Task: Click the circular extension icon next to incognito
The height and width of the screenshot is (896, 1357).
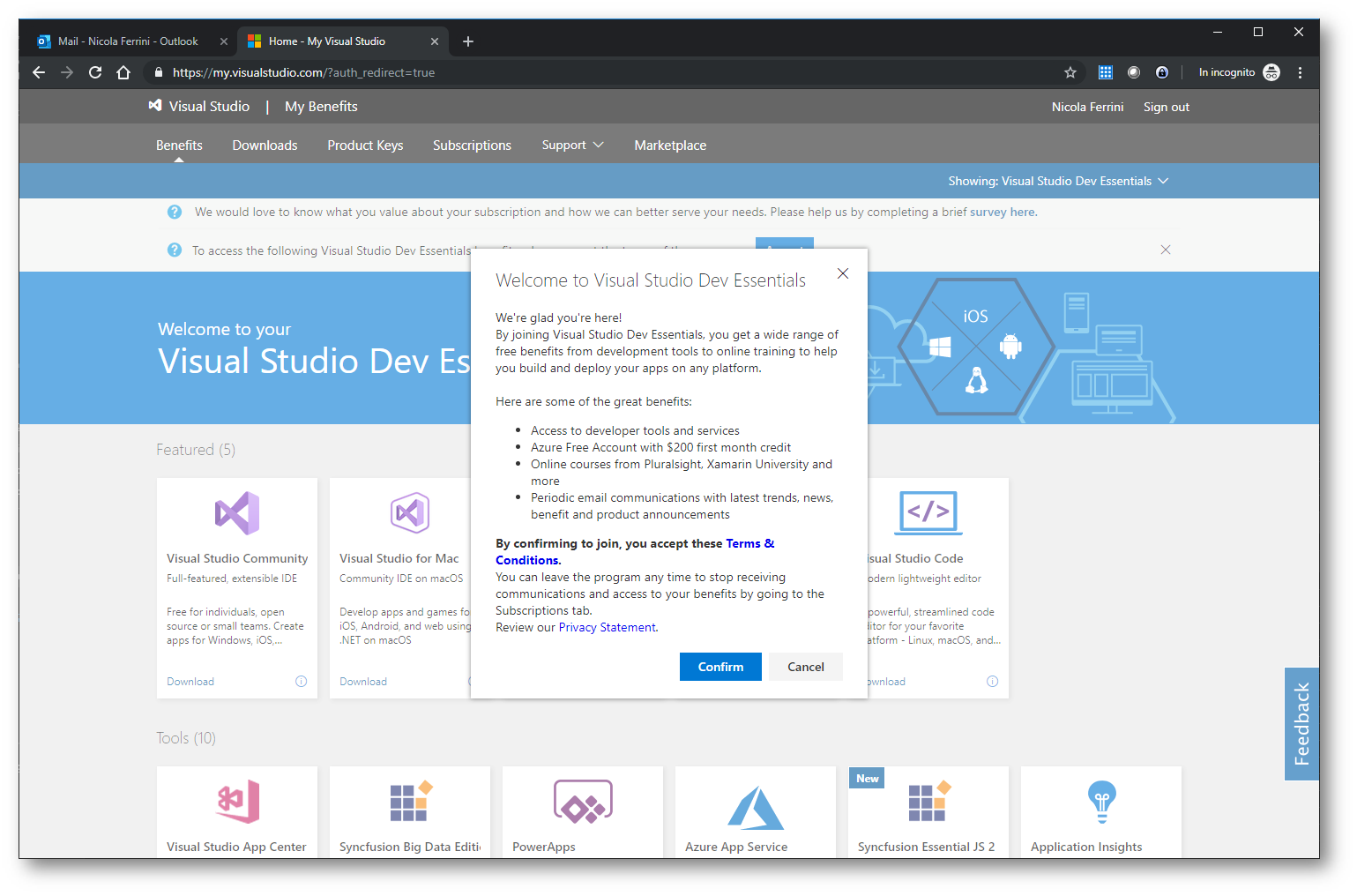Action: pyautogui.click(x=1162, y=72)
